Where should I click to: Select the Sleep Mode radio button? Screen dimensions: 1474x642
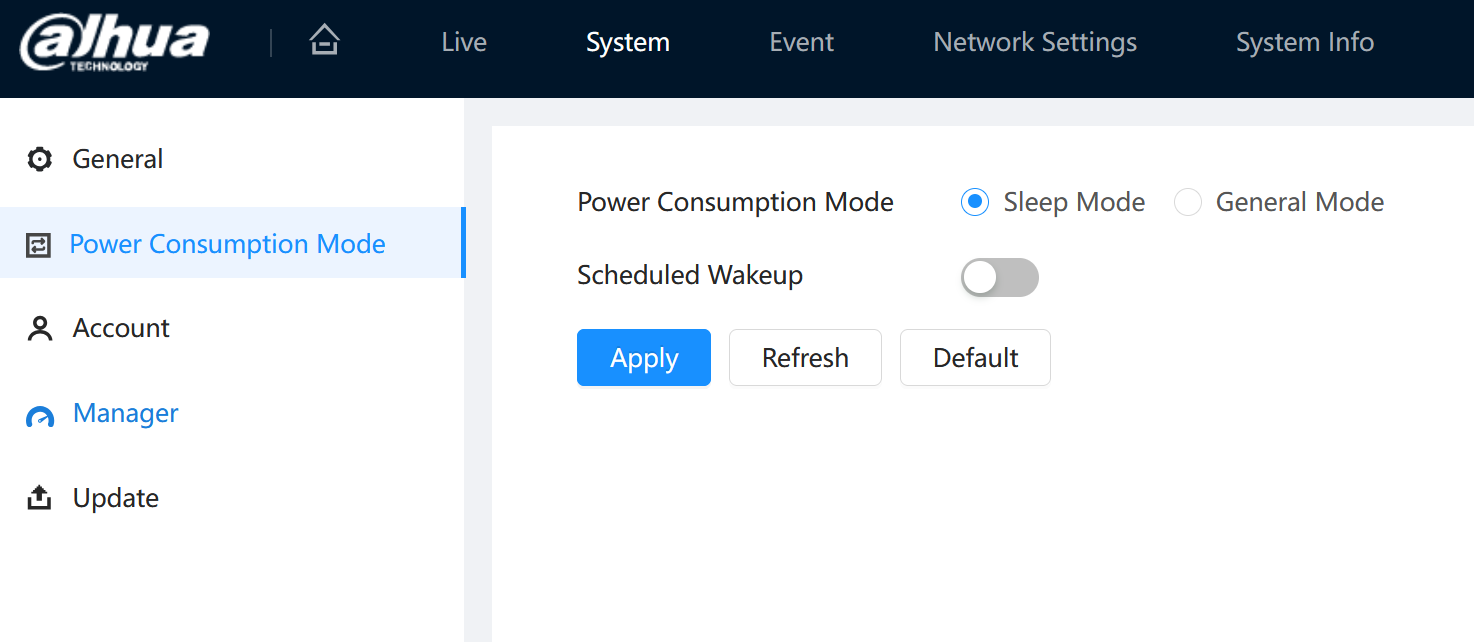(x=975, y=202)
